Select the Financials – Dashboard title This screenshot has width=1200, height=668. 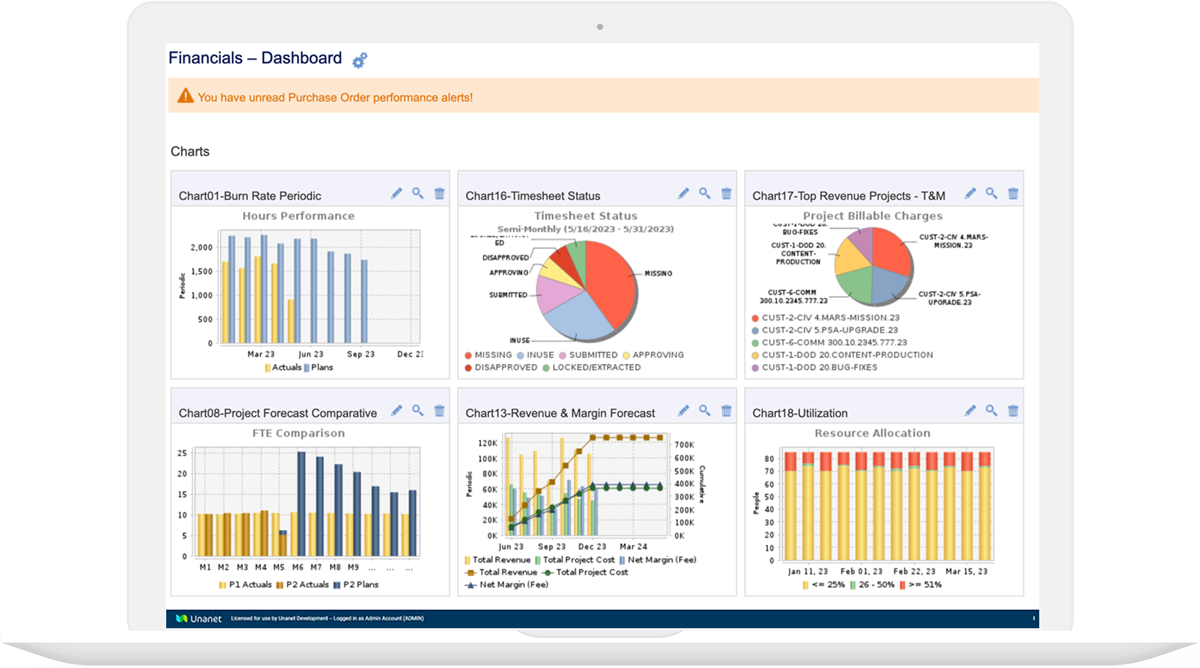(254, 58)
